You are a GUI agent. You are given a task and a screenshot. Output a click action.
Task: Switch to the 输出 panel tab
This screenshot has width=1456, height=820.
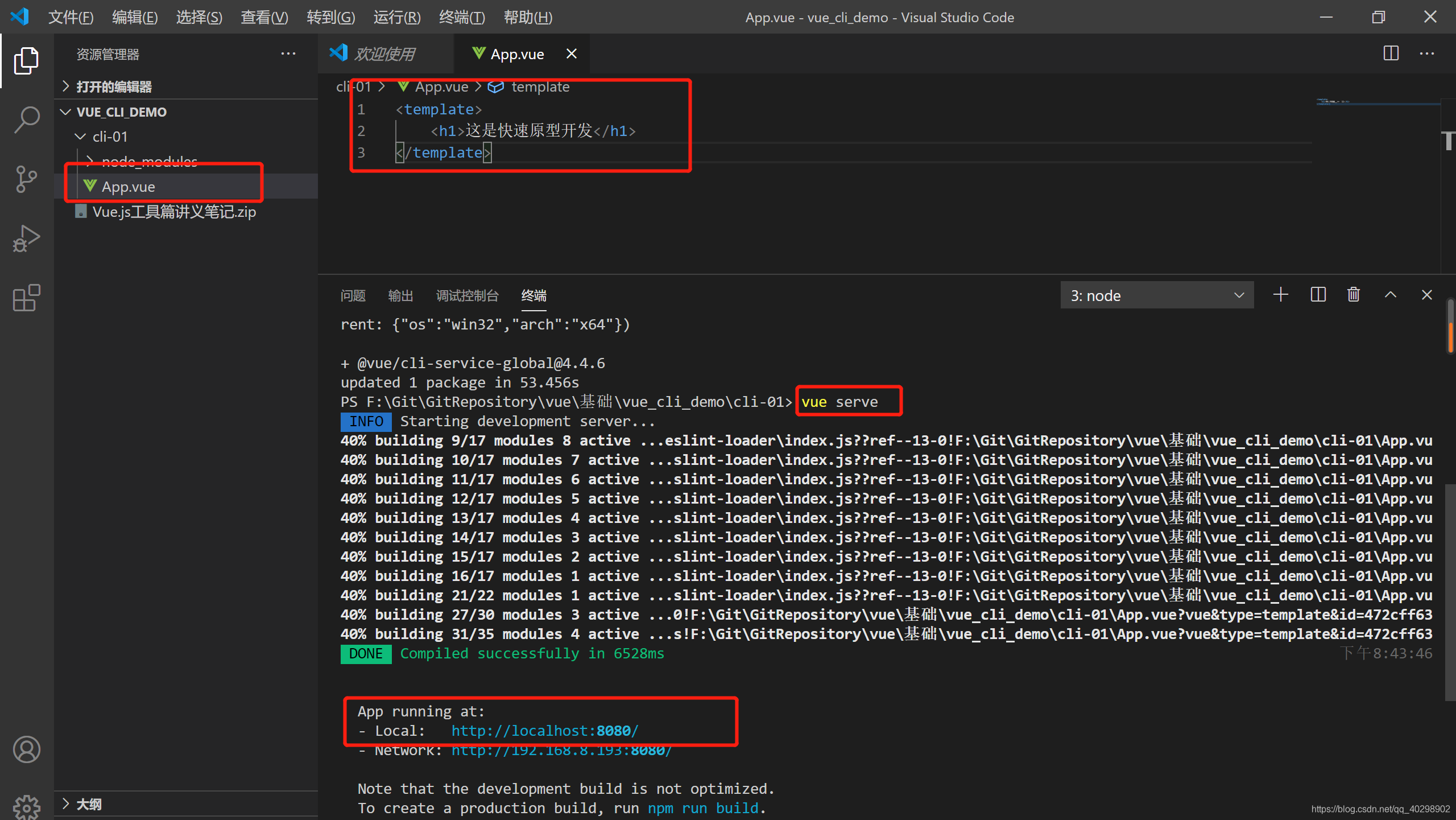click(400, 295)
